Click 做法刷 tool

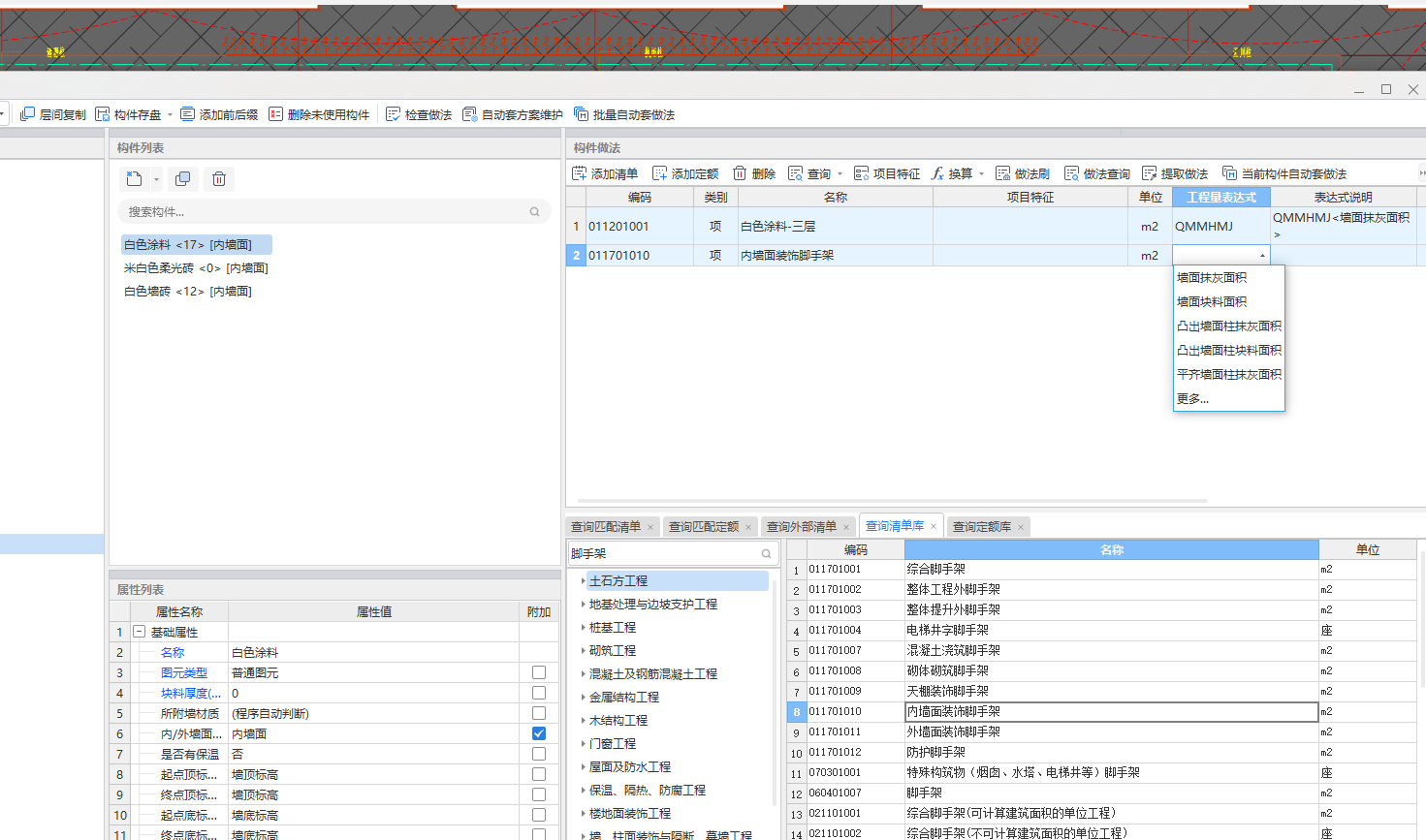(x=1023, y=173)
